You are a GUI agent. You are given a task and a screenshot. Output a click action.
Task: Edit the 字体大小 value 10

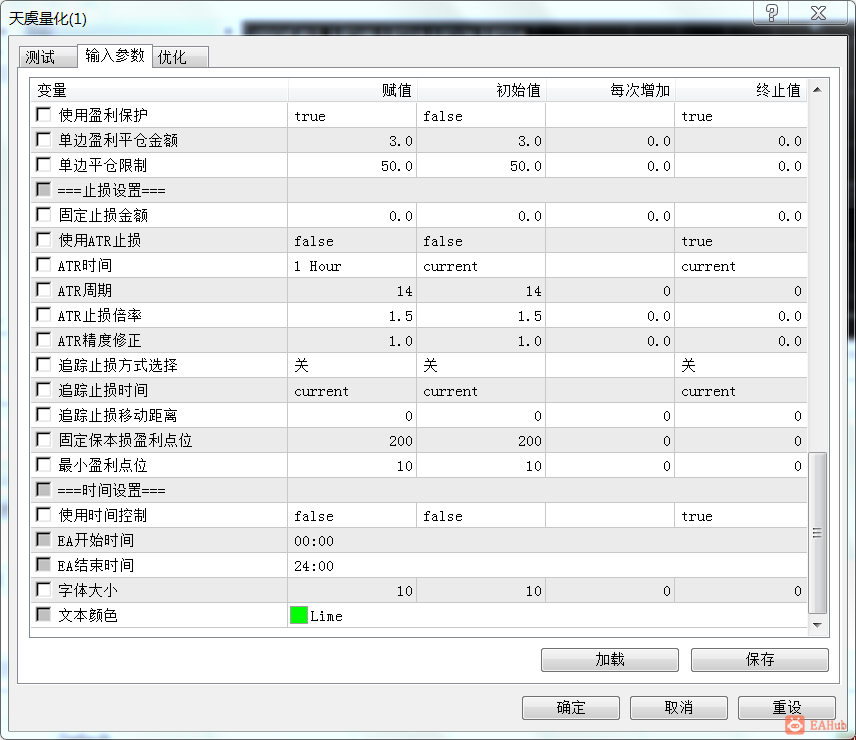(x=352, y=590)
